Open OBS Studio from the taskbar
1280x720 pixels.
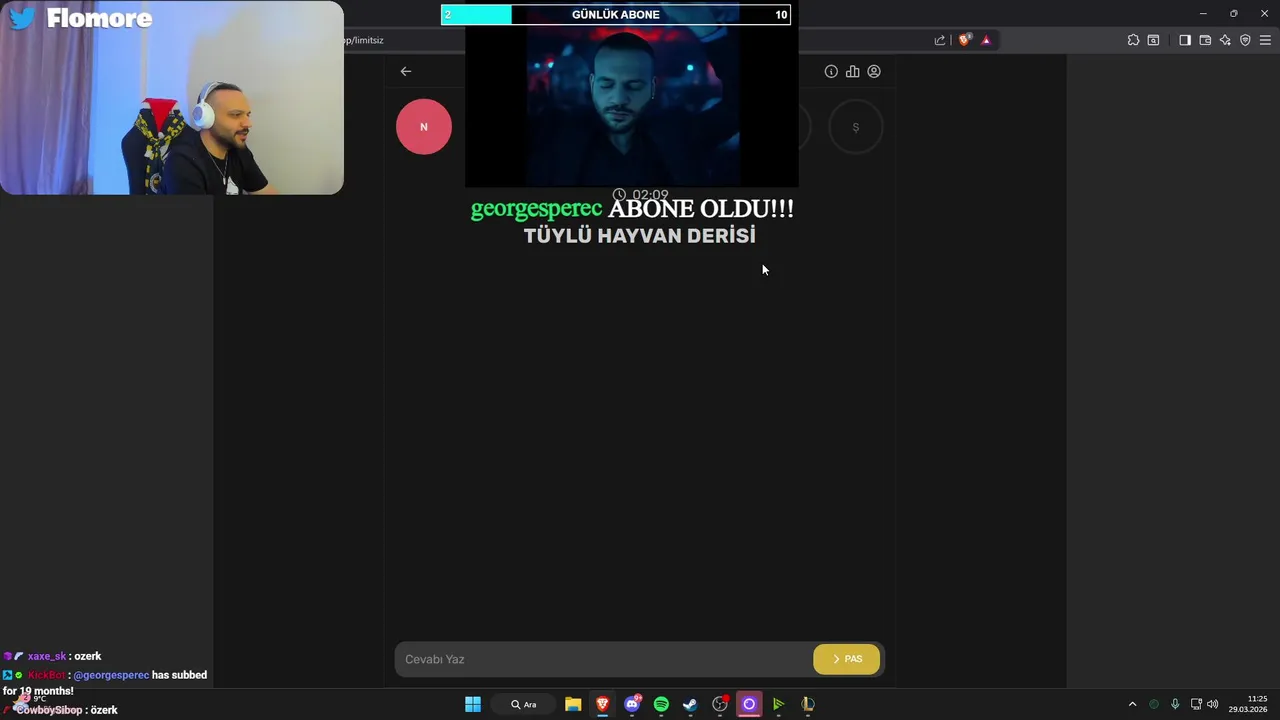coord(720,704)
